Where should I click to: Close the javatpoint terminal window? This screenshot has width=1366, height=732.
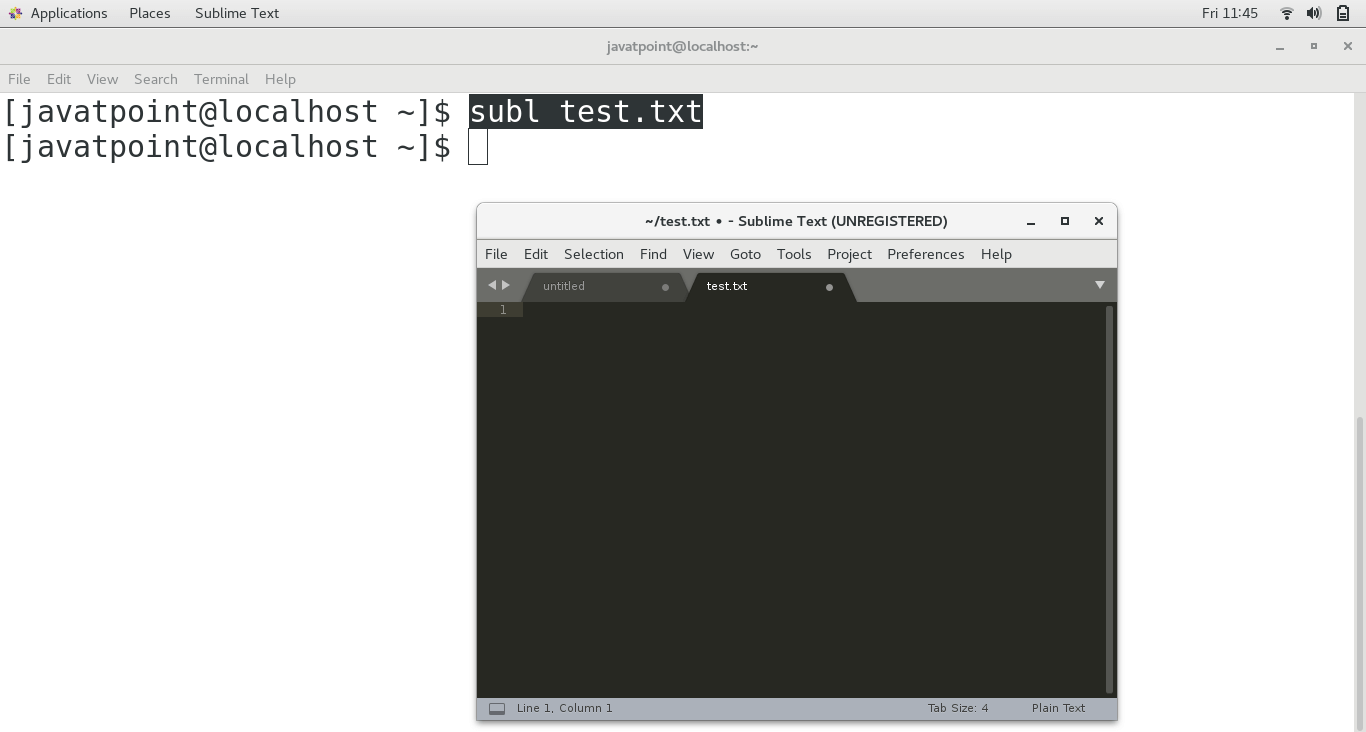coord(1348,46)
